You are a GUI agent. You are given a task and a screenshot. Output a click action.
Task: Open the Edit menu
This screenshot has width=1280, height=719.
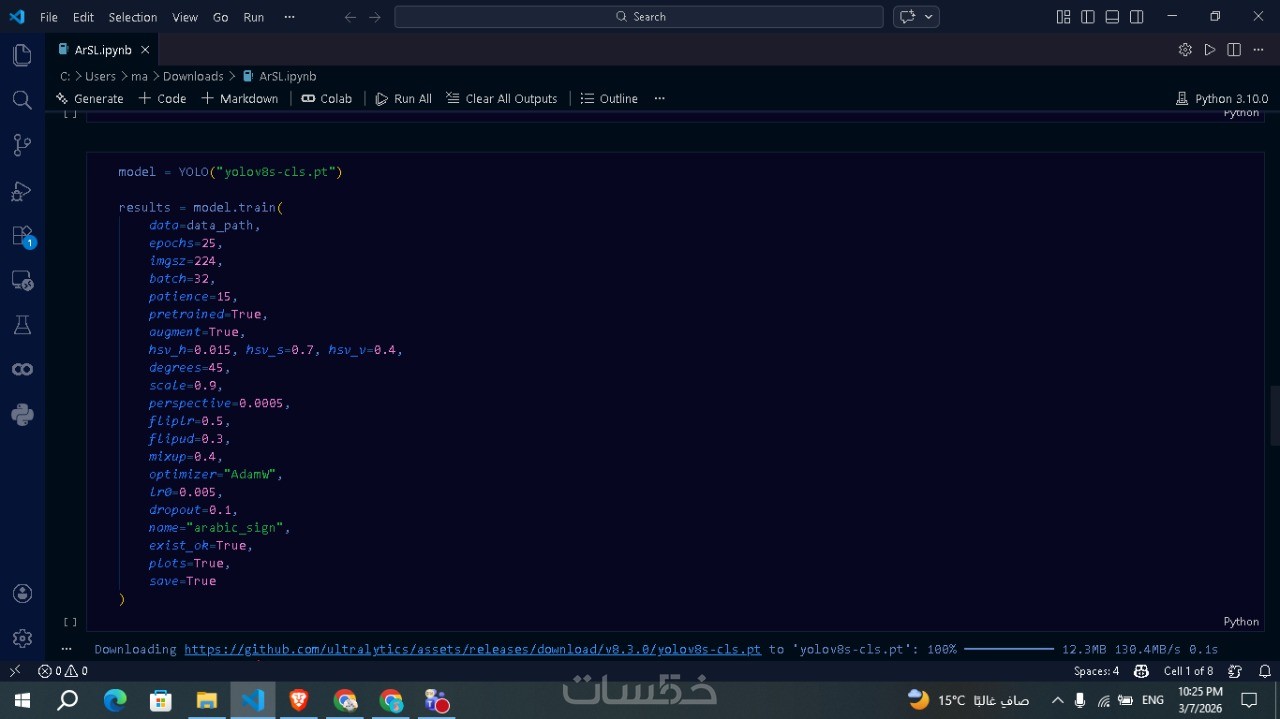pyautogui.click(x=83, y=17)
